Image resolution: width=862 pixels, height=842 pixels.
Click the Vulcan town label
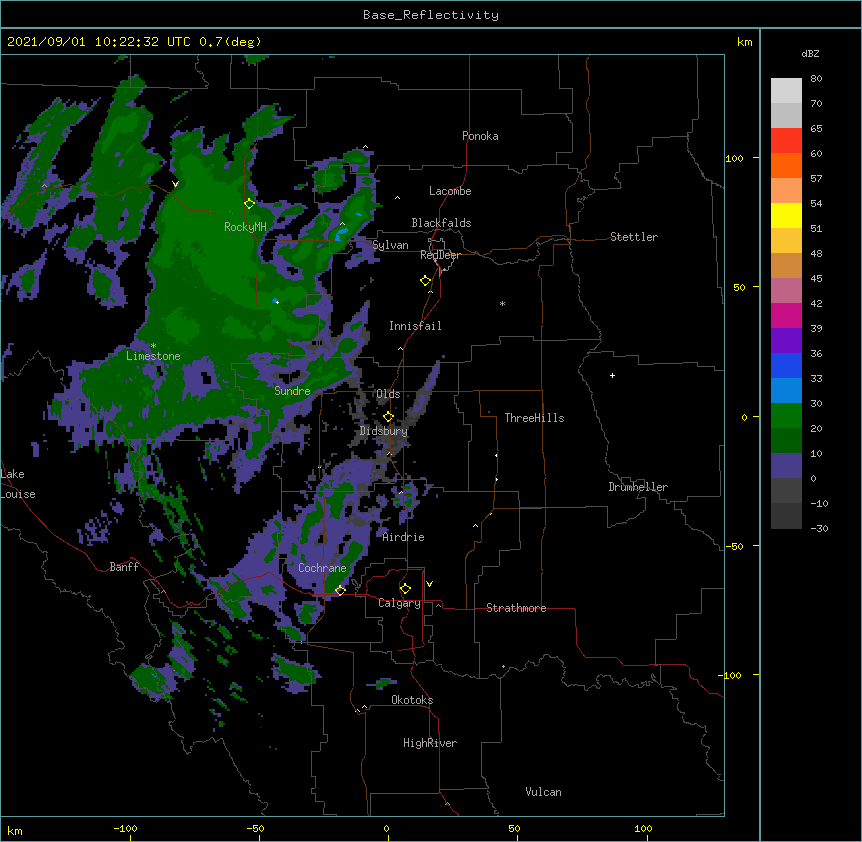pos(543,792)
